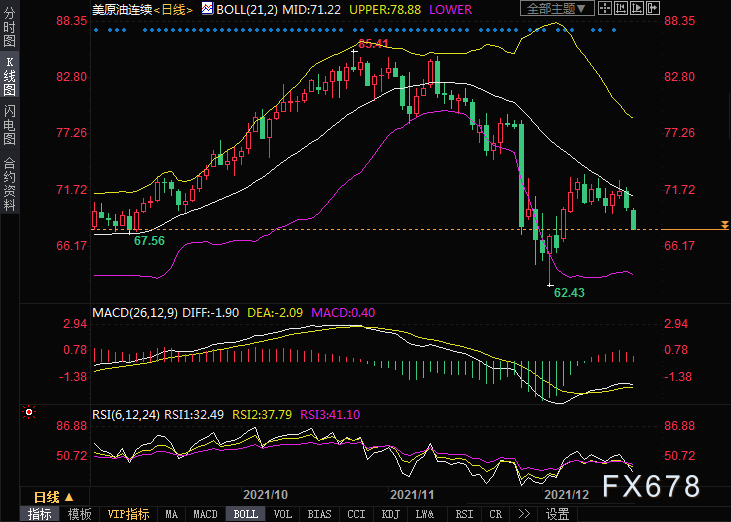This screenshot has height=522, width=731.
Task: Click the orange price marker arrow at right edge
Action: pyautogui.click(x=724, y=225)
